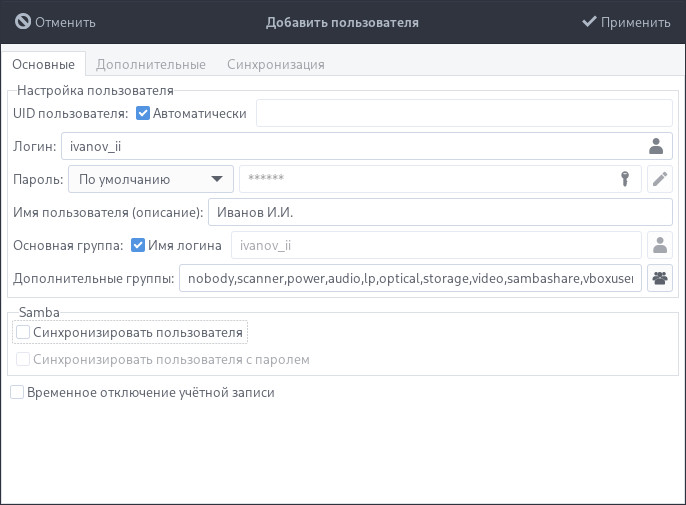The width and height of the screenshot is (686, 505).
Task: Uncheck the Автоматически UID checkbox
Action: (x=143, y=113)
